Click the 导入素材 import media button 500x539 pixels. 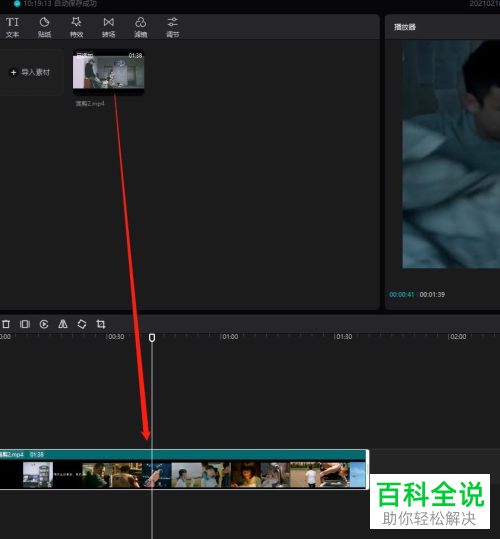[31, 72]
